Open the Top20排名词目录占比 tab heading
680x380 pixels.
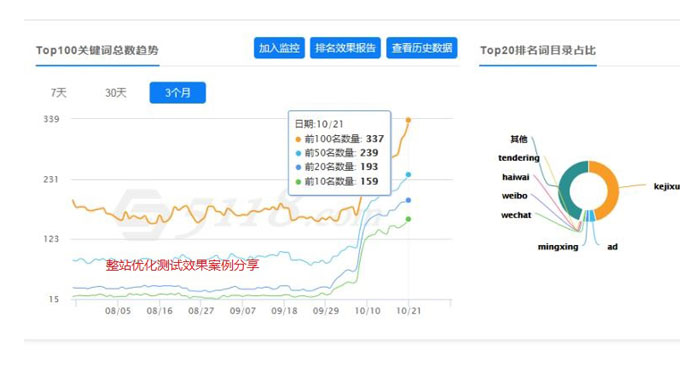538,50
